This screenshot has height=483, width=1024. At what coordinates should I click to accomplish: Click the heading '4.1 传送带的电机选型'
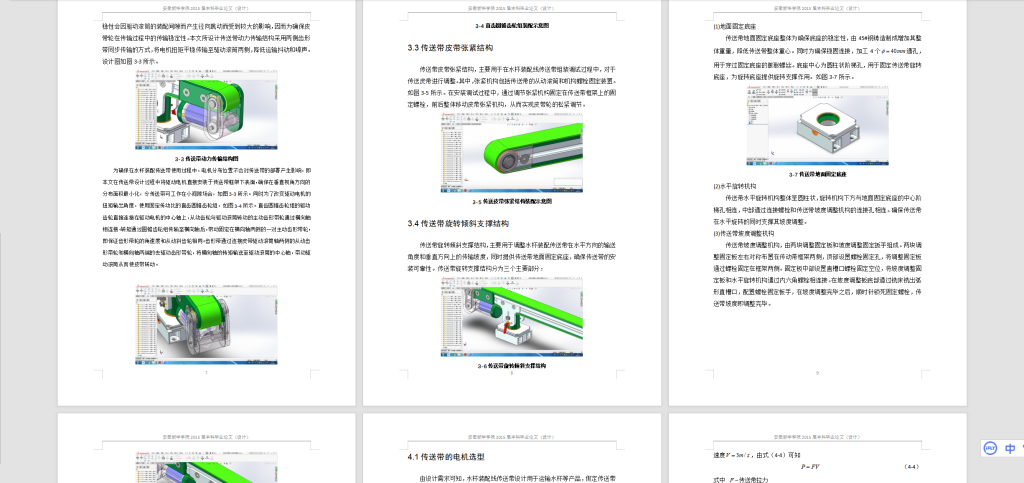446,457
